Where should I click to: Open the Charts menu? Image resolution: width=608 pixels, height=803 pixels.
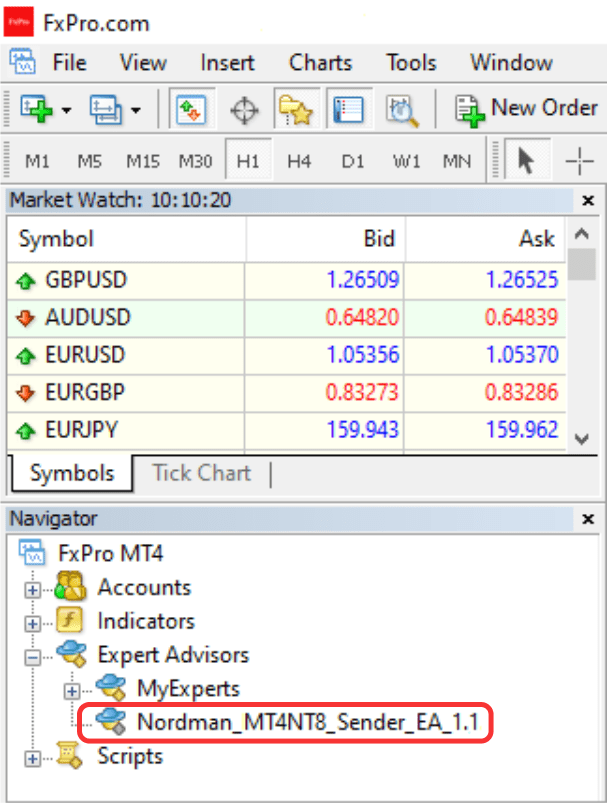coord(320,62)
